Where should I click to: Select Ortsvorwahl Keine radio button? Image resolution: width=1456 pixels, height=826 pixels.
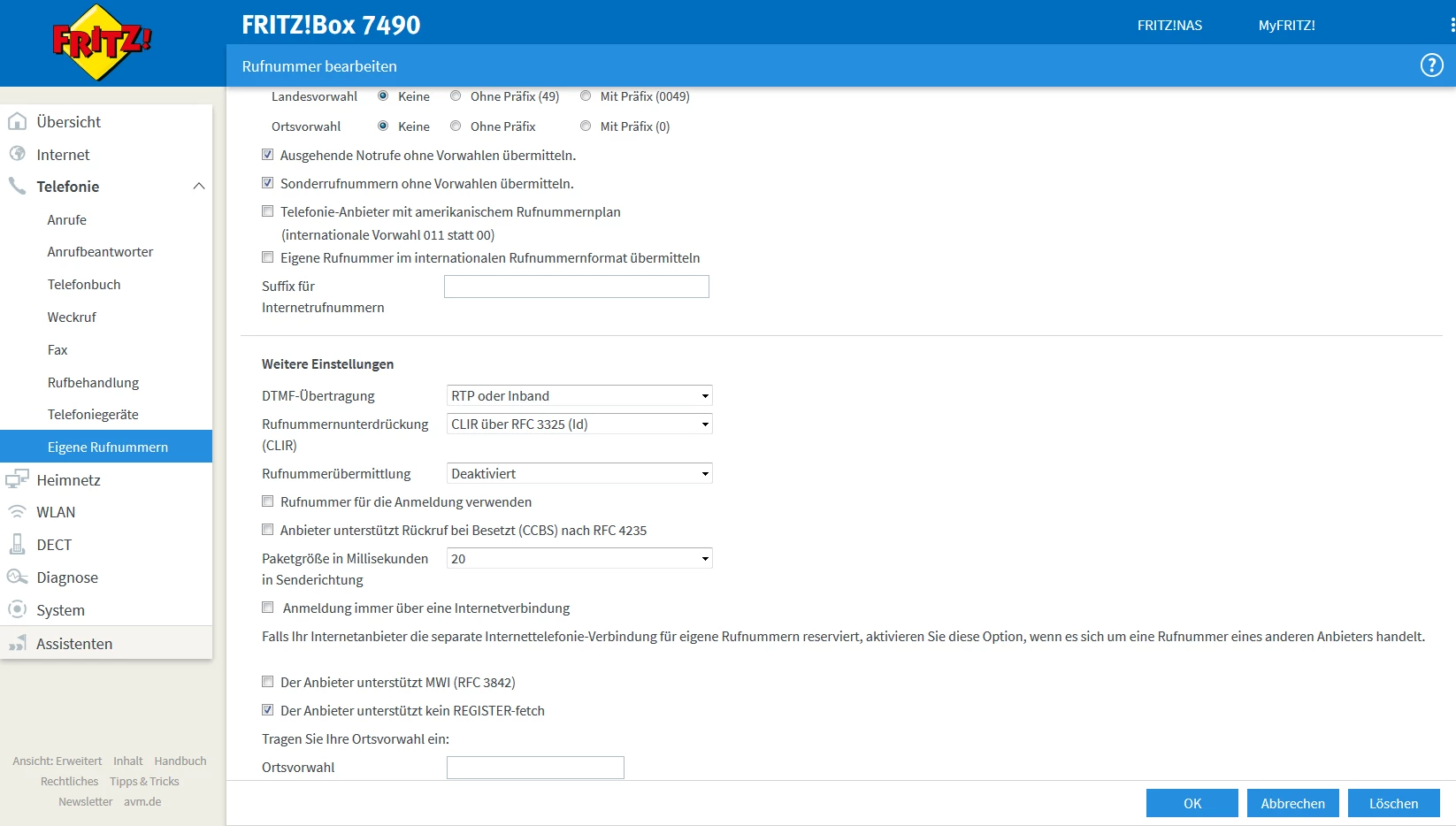point(383,126)
